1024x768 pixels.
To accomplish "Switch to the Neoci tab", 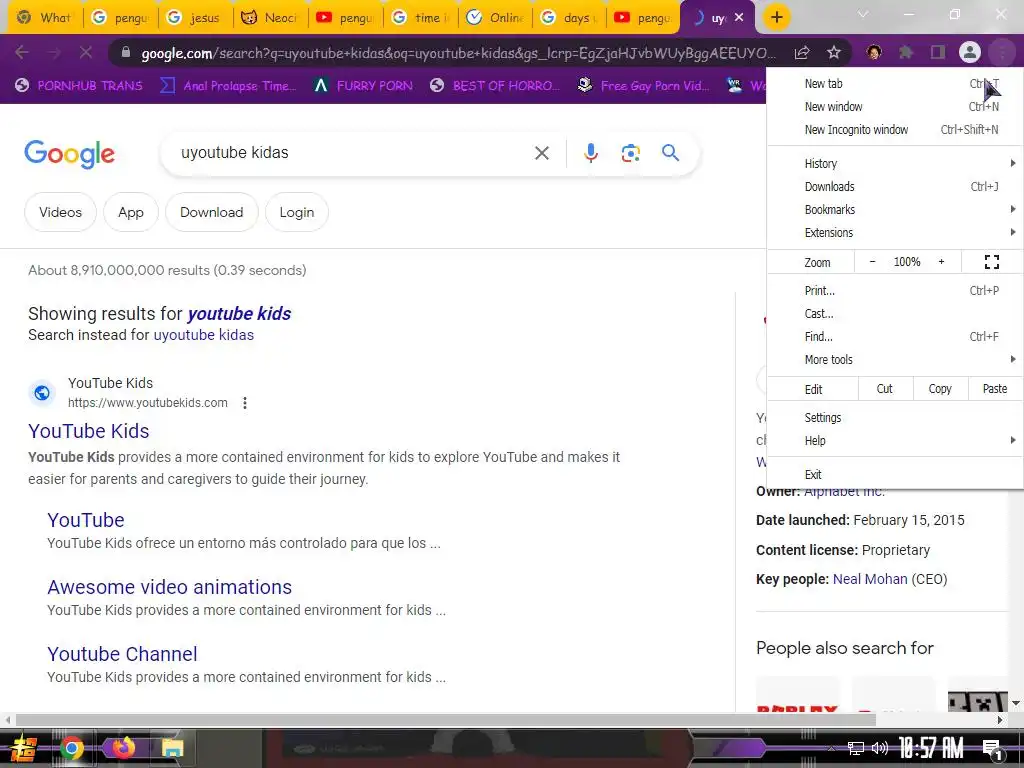I will click(270, 18).
